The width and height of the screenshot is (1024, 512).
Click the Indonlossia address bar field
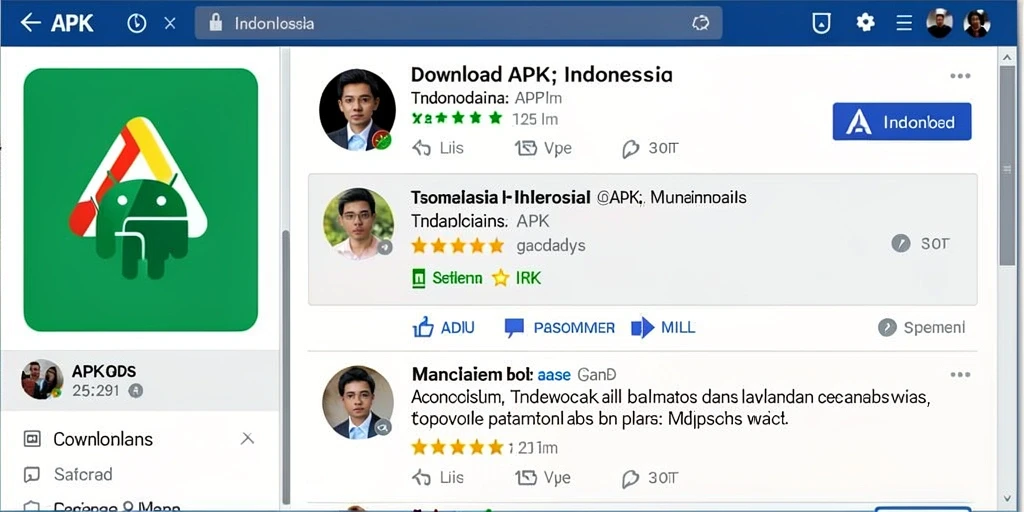pos(458,24)
